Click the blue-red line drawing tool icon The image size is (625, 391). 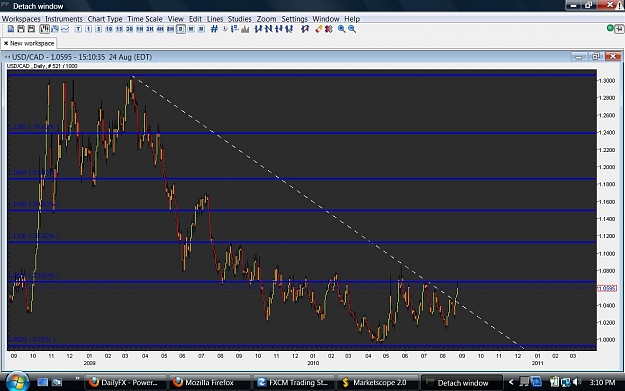(x=305, y=29)
